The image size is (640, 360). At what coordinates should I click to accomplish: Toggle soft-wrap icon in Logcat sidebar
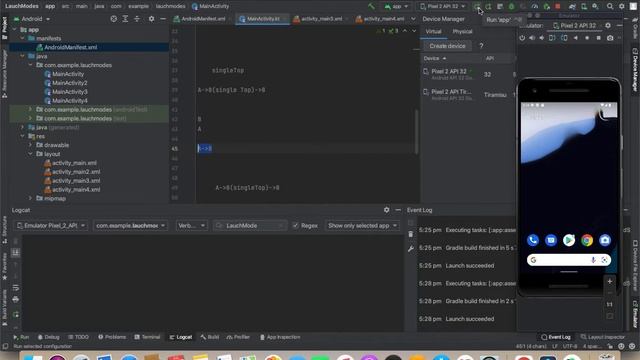16,288
